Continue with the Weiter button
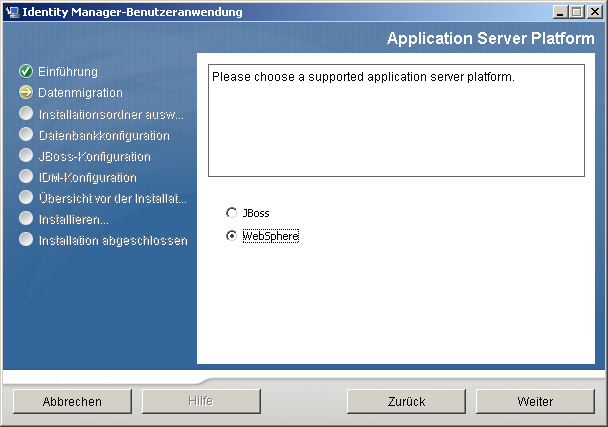This screenshot has width=608, height=427. (535, 401)
